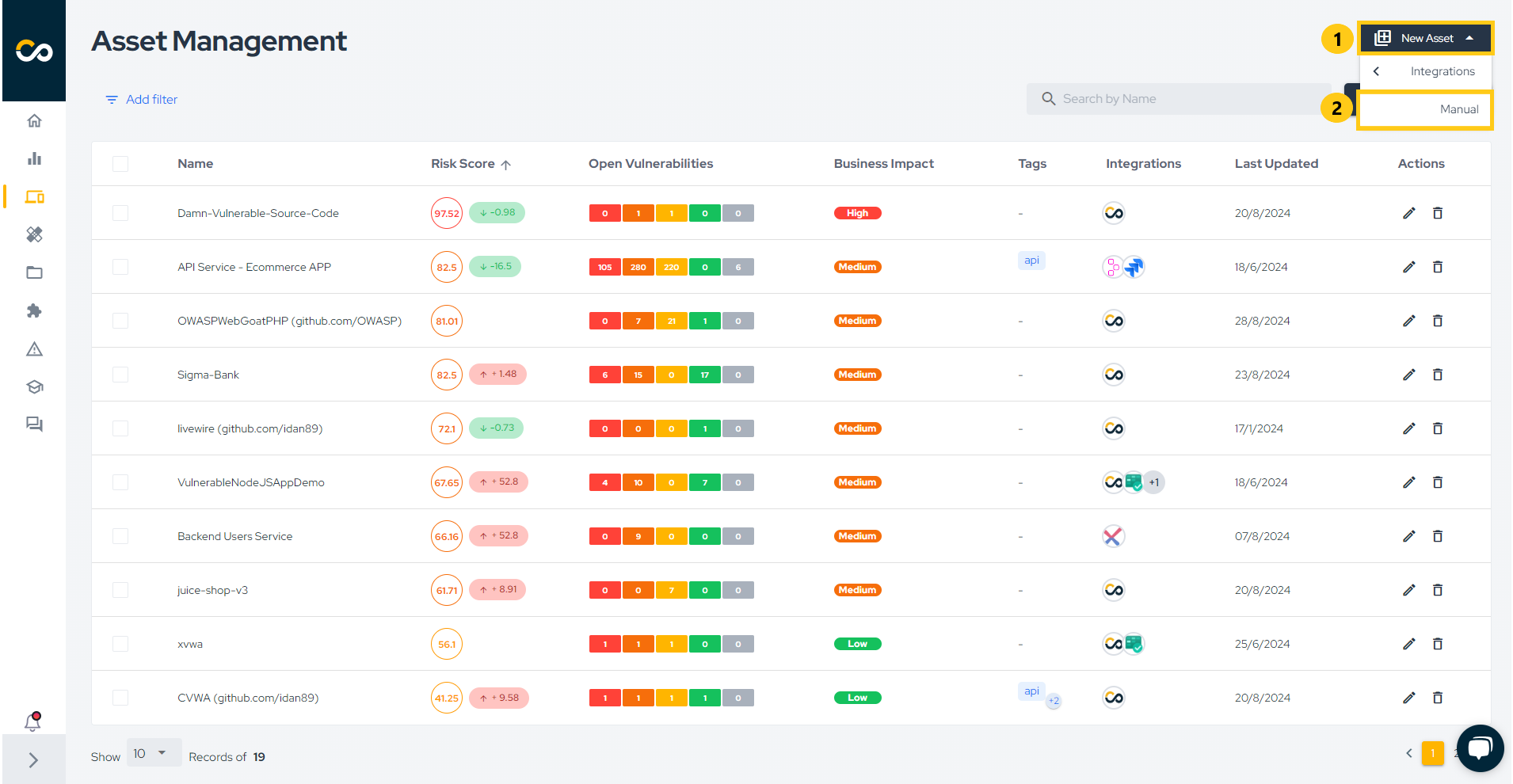
Task: Expand the +1 integrations badge on VulnerableNodeJSAppDemo
Action: (x=1154, y=482)
